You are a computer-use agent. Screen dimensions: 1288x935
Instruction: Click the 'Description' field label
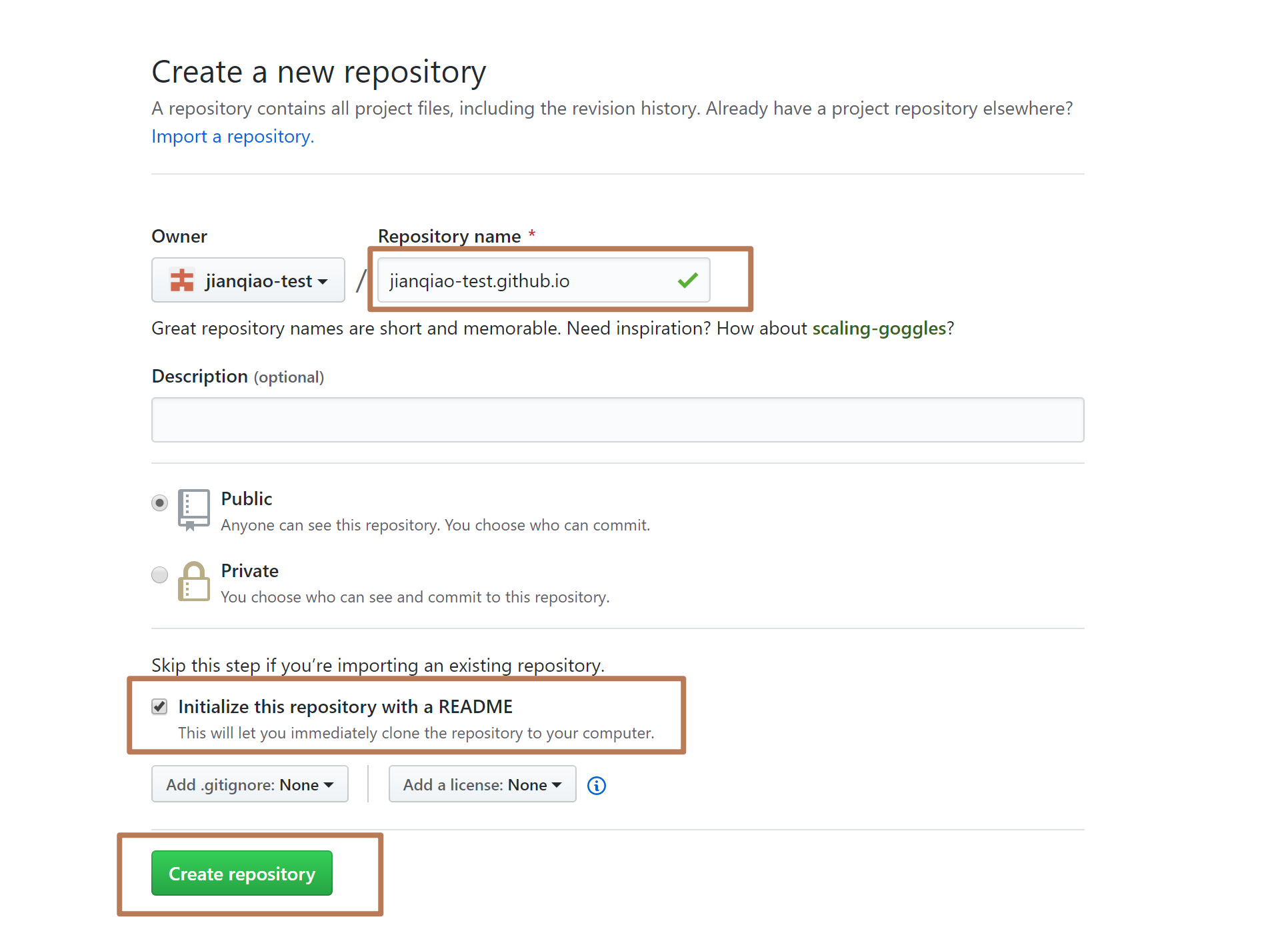point(200,377)
